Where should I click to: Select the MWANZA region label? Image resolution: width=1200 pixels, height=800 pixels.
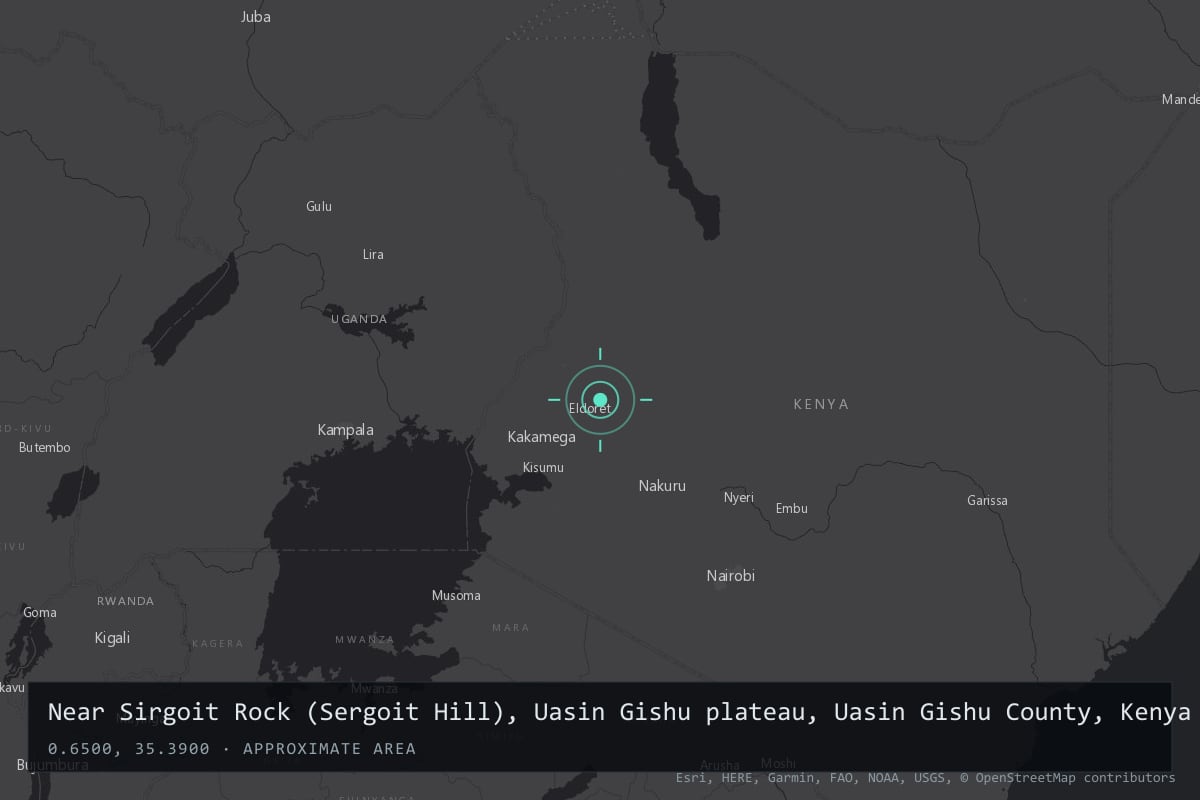coord(365,639)
